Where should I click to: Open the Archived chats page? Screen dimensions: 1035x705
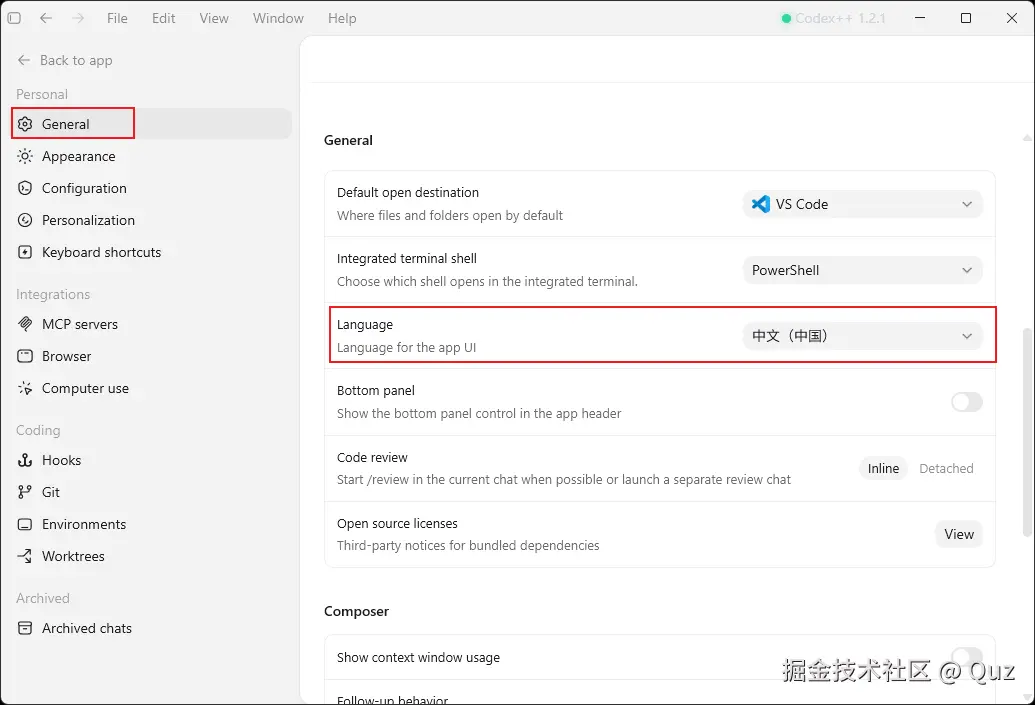(x=151, y=628)
